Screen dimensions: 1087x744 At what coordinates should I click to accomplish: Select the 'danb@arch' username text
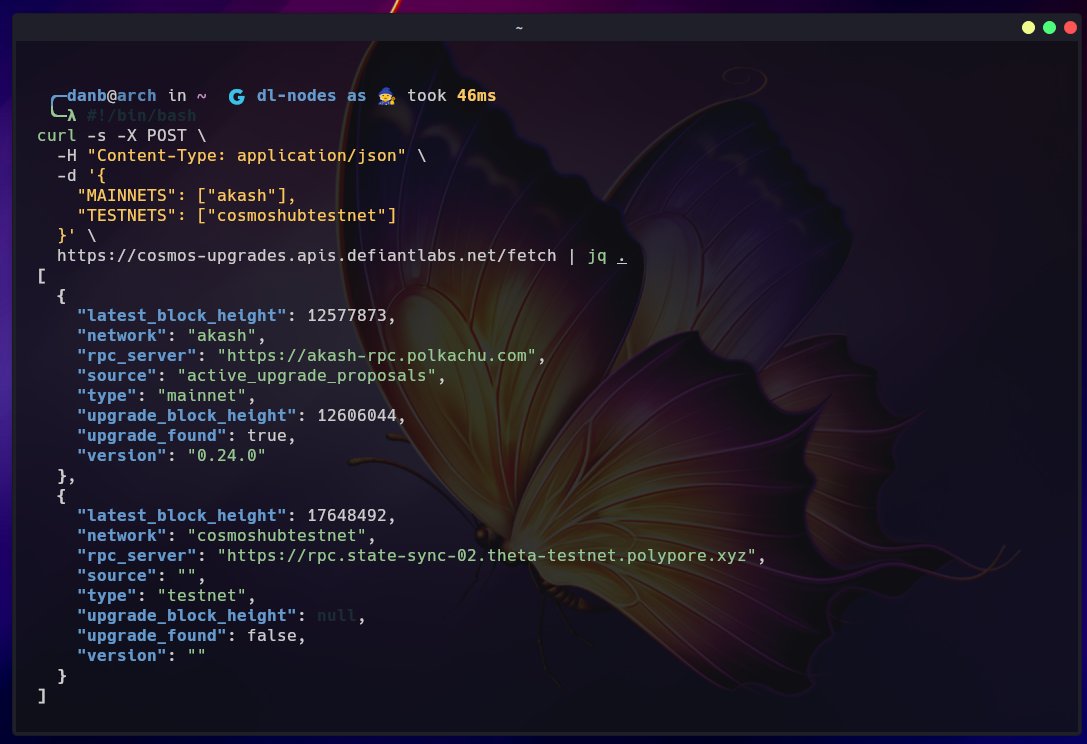[112, 96]
